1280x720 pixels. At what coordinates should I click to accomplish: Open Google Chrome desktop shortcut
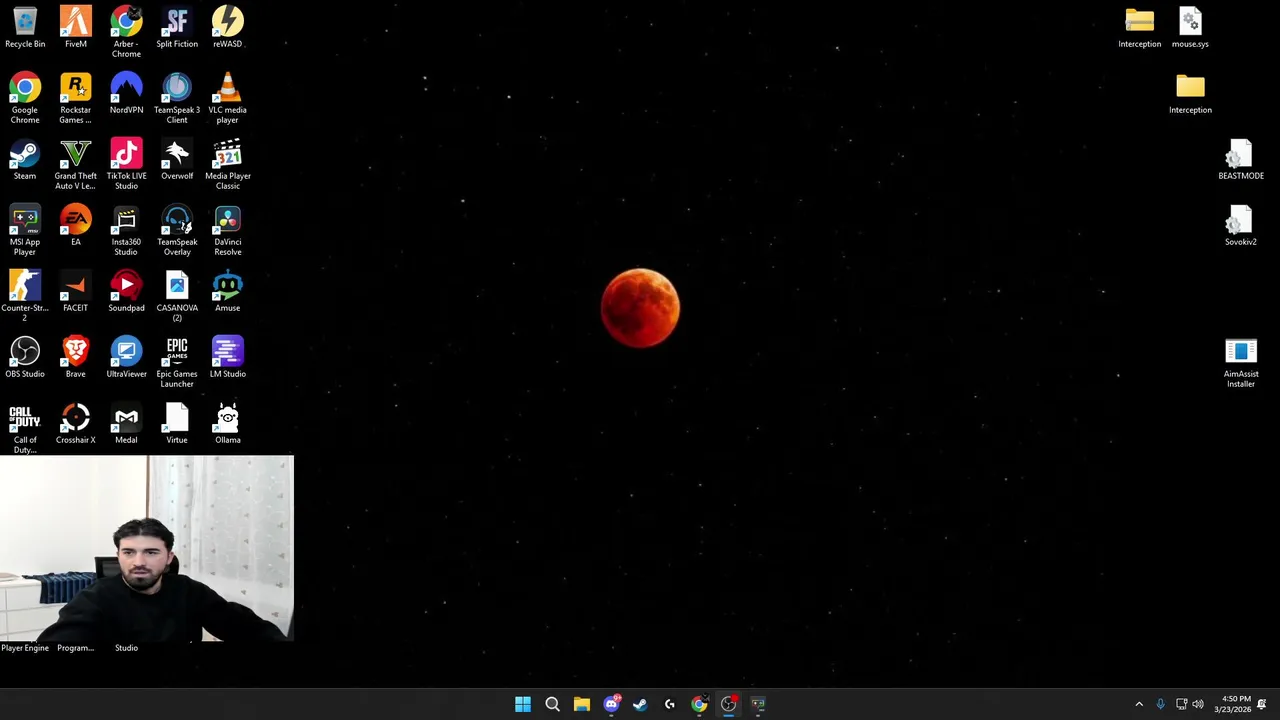coord(25,98)
